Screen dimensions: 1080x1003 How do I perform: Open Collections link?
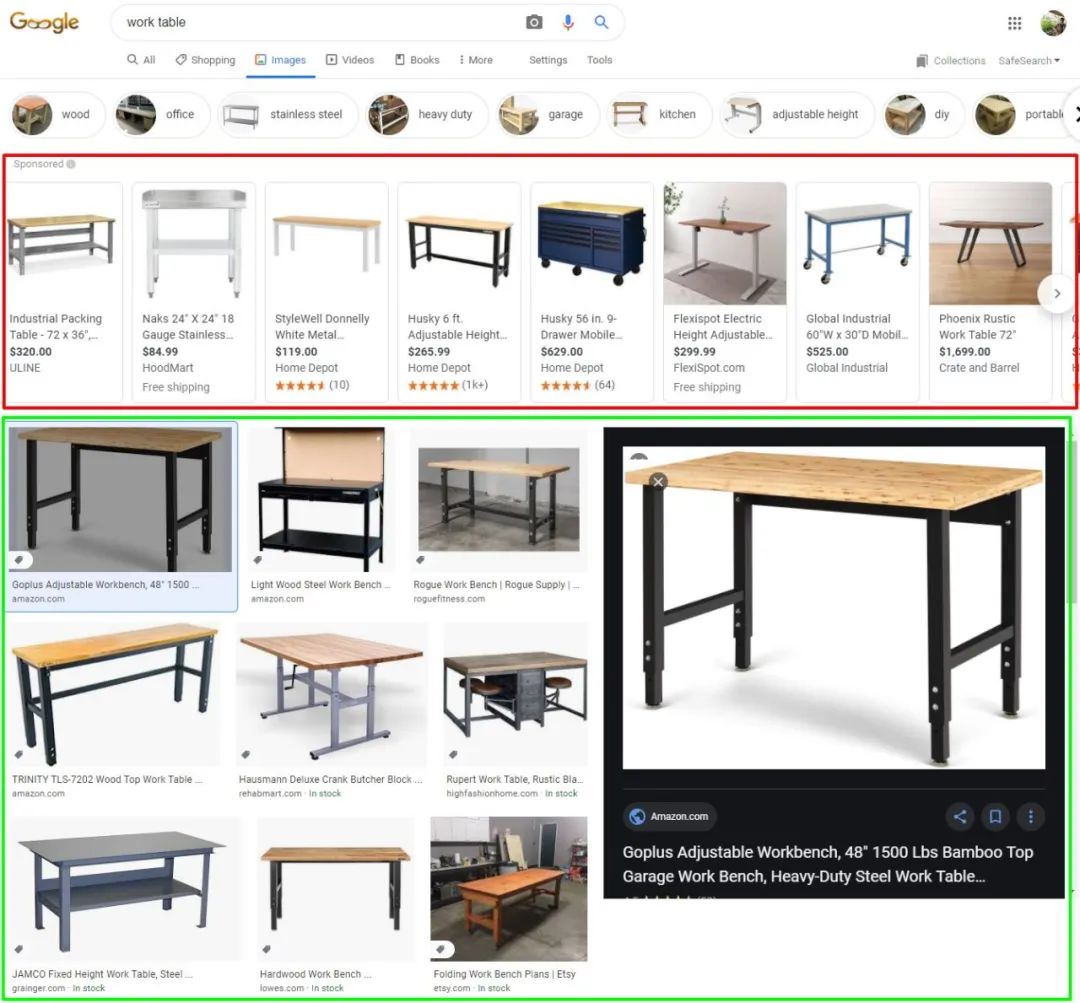[951, 61]
